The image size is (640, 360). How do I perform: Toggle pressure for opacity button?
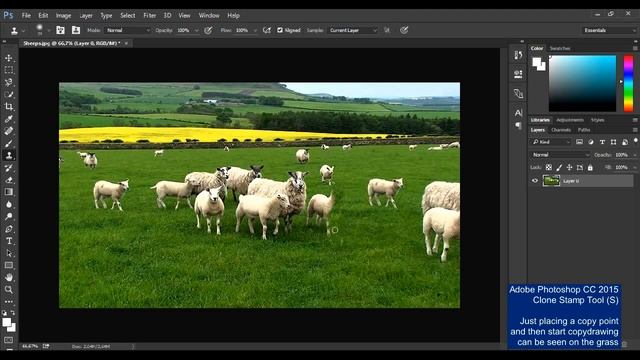[208, 30]
